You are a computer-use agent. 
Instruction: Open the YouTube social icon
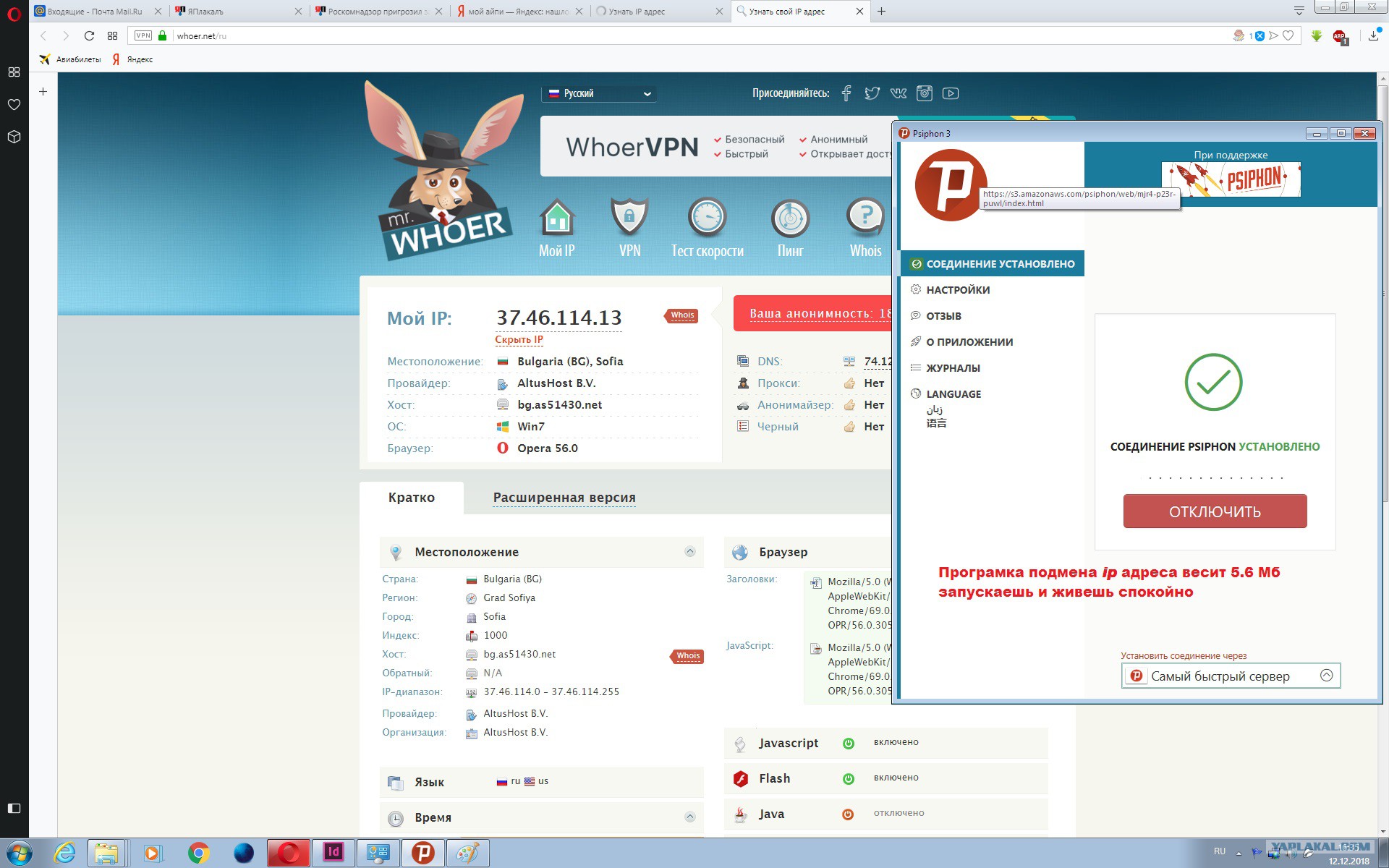coord(951,93)
